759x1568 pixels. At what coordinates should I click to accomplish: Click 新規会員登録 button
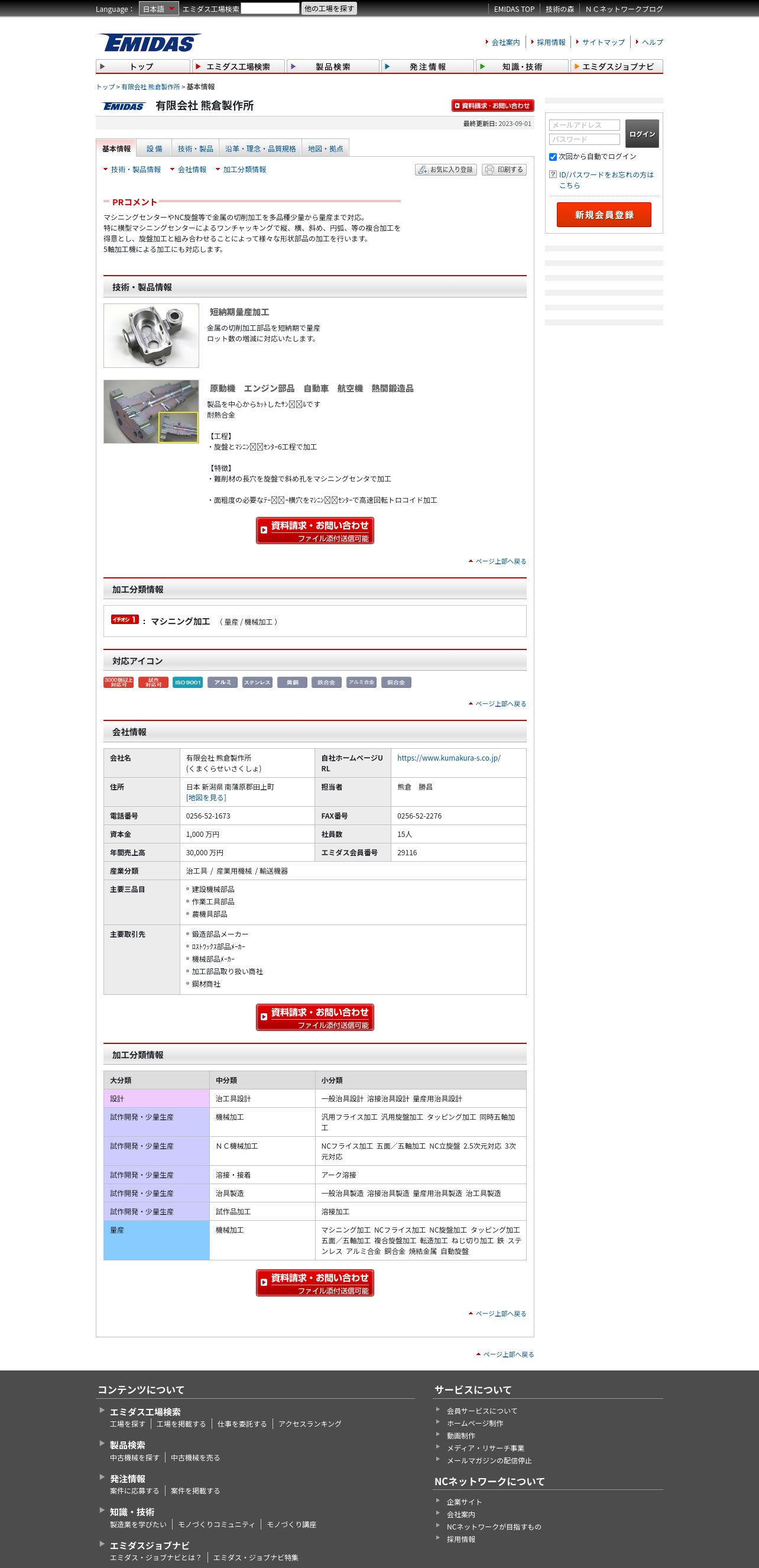(604, 215)
